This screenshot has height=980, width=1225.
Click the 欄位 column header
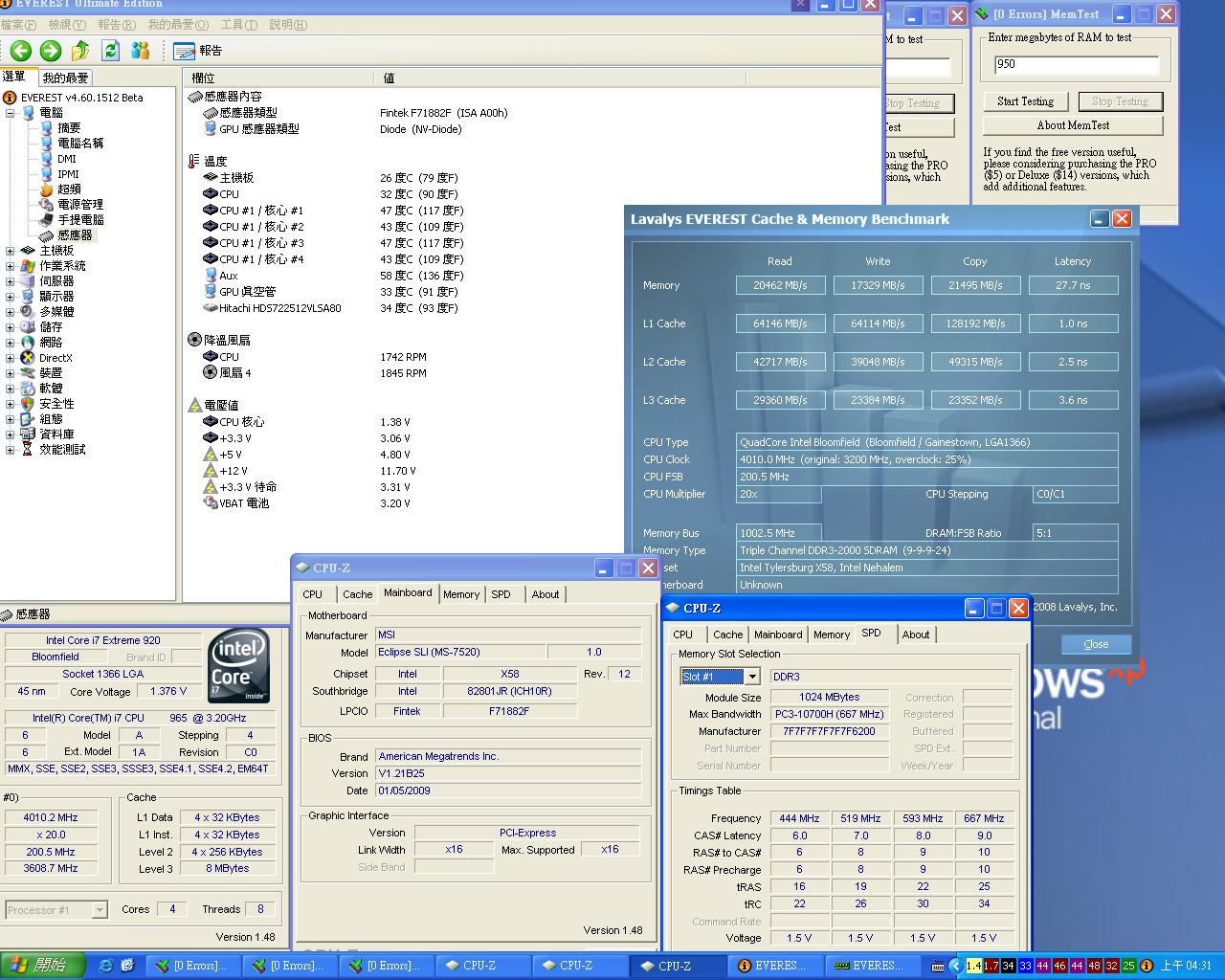pyautogui.click(x=278, y=78)
